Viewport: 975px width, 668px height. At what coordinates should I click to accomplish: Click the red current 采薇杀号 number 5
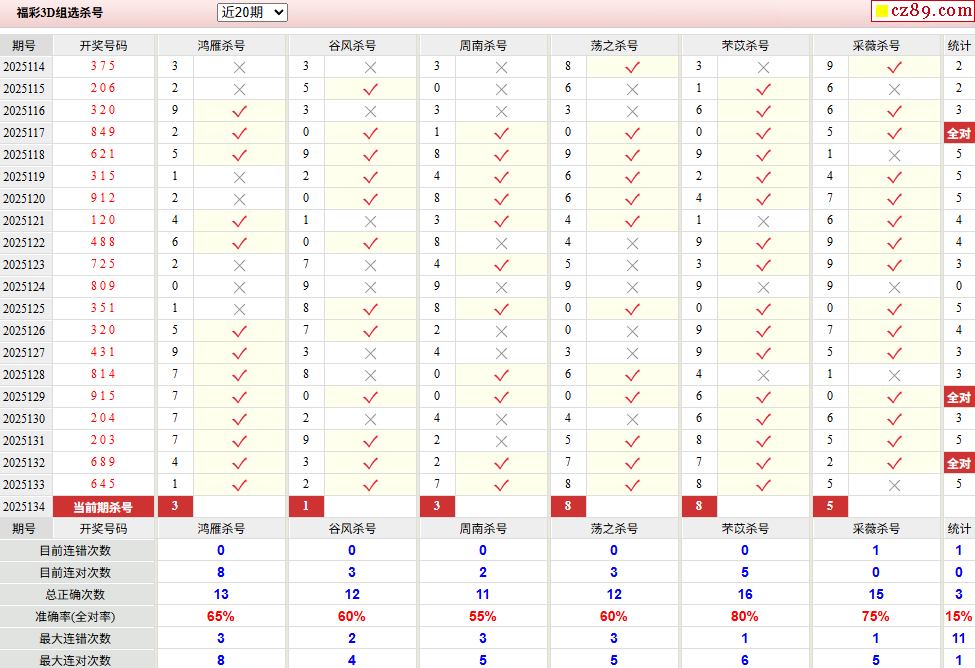coord(830,506)
